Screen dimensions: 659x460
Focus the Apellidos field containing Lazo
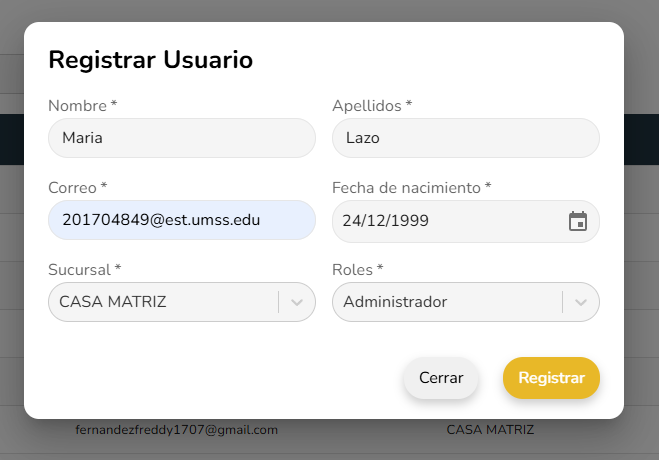click(465, 138)
